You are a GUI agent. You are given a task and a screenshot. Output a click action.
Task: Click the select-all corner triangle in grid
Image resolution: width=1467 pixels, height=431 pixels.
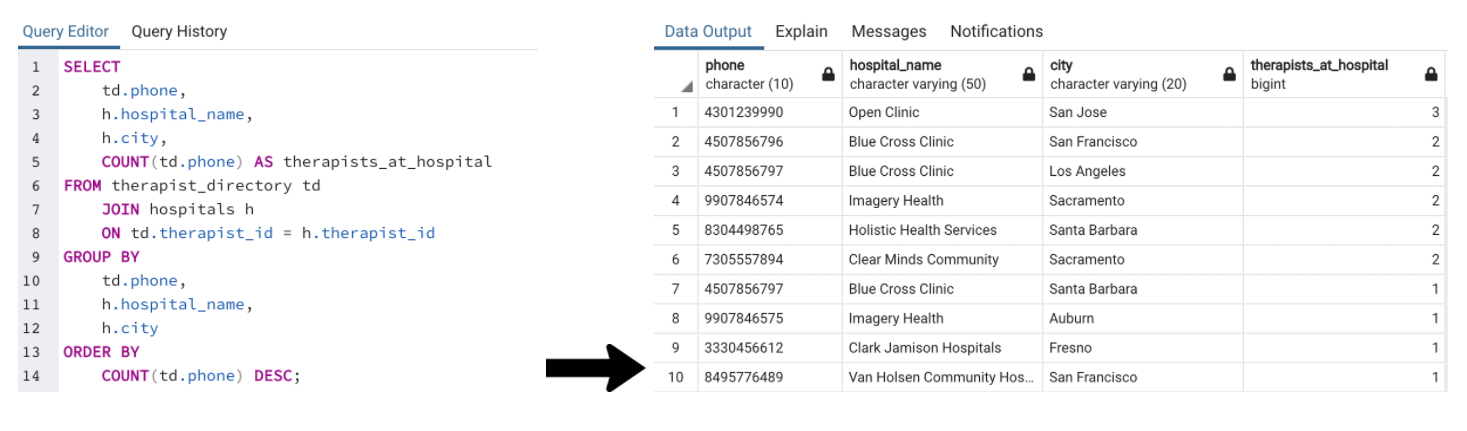tap(687, 86)
